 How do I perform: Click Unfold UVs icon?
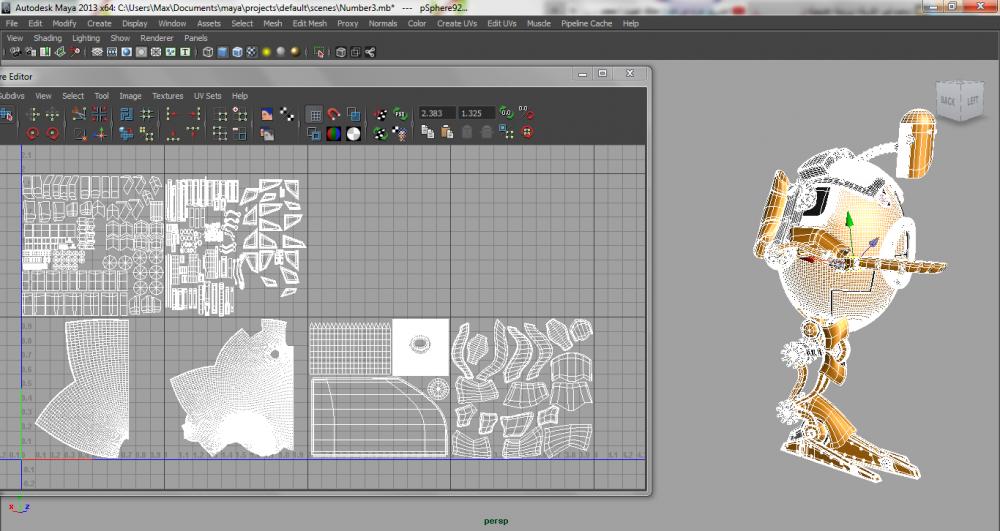[126, 133]
